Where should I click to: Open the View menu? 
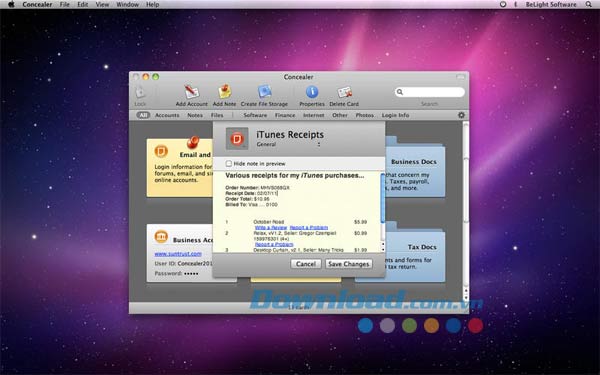(102, 5)
